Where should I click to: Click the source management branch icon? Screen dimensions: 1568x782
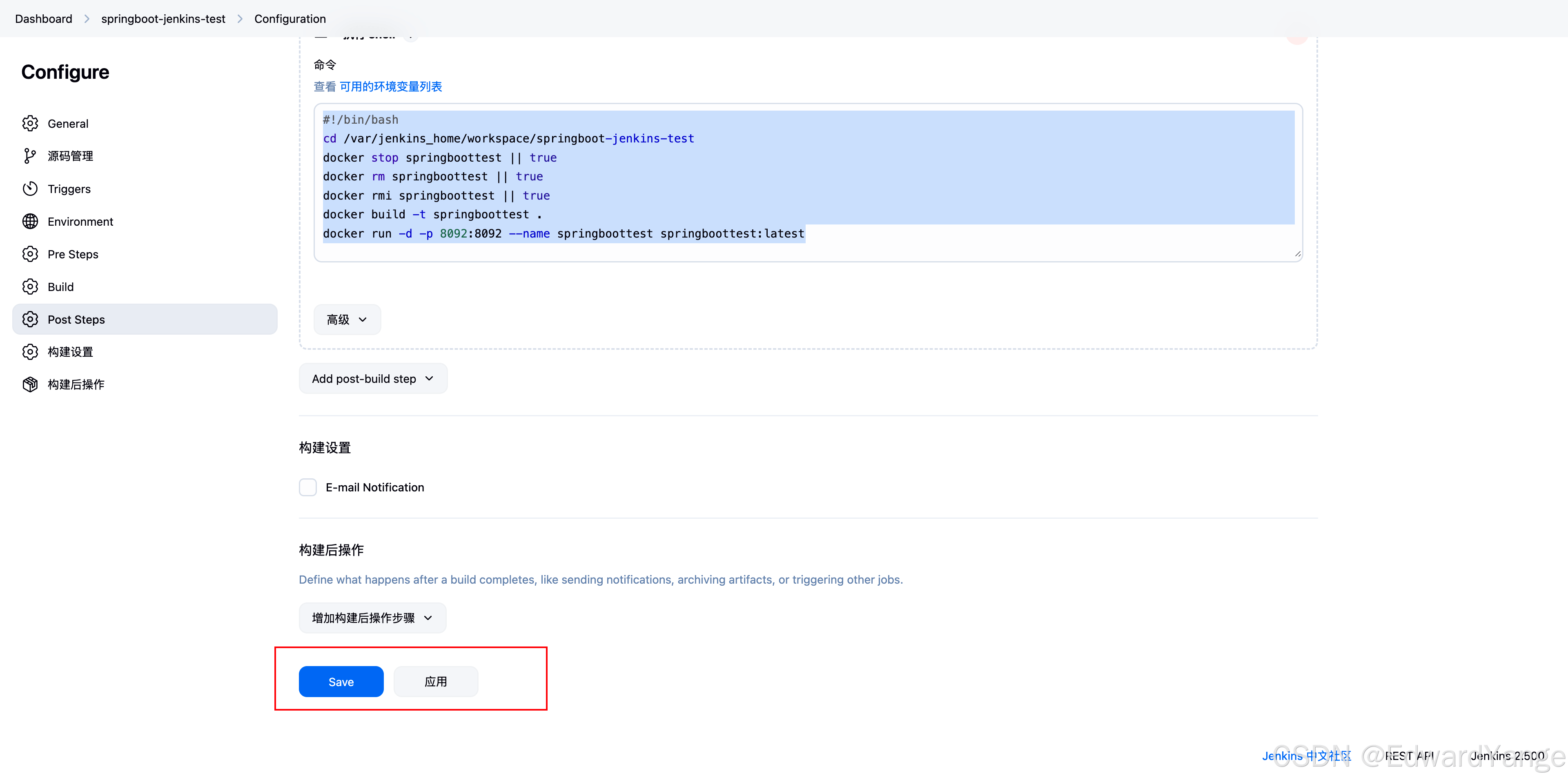point(30,156)
